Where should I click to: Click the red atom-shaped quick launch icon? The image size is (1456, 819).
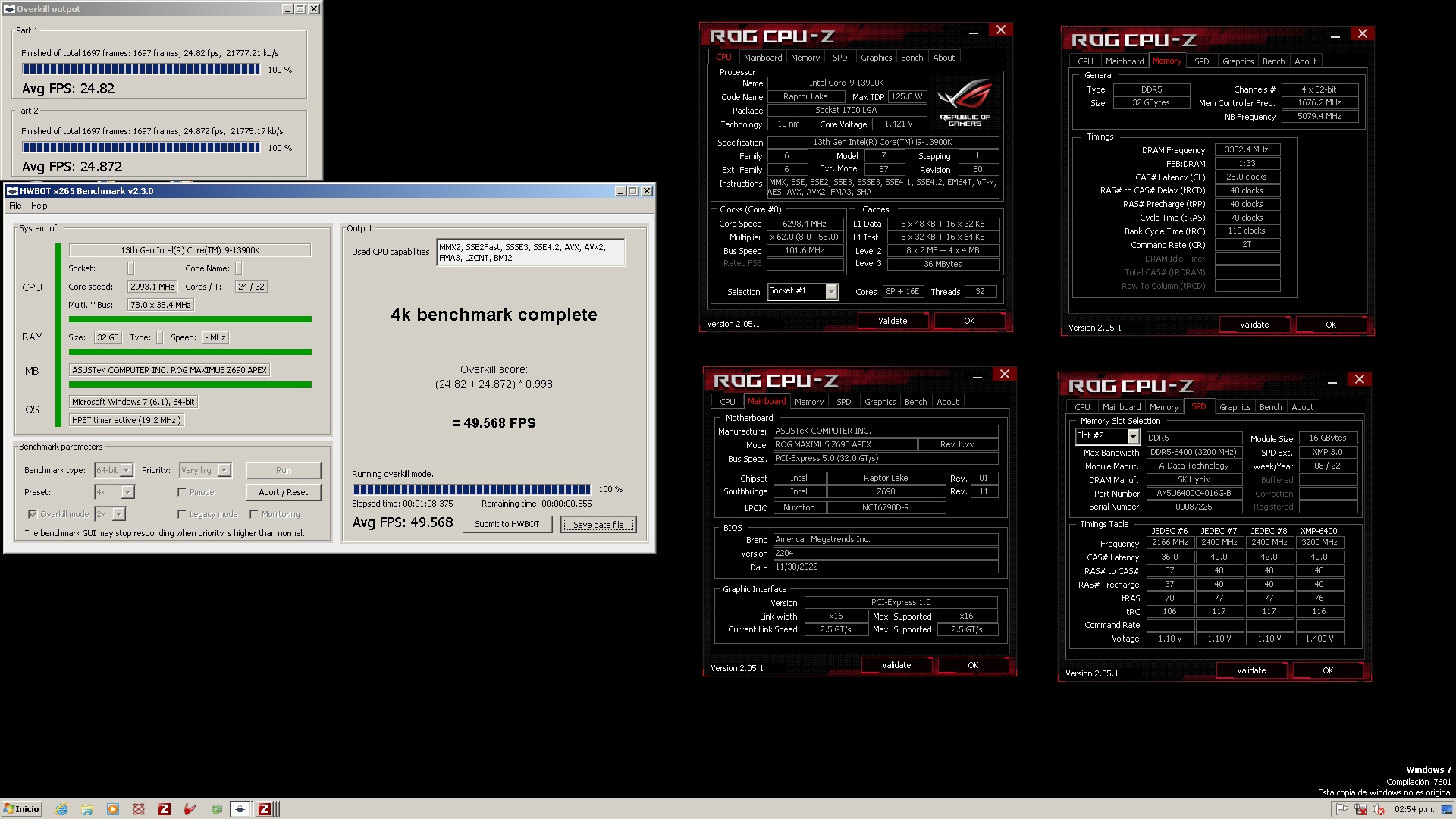tap(139, 809)
